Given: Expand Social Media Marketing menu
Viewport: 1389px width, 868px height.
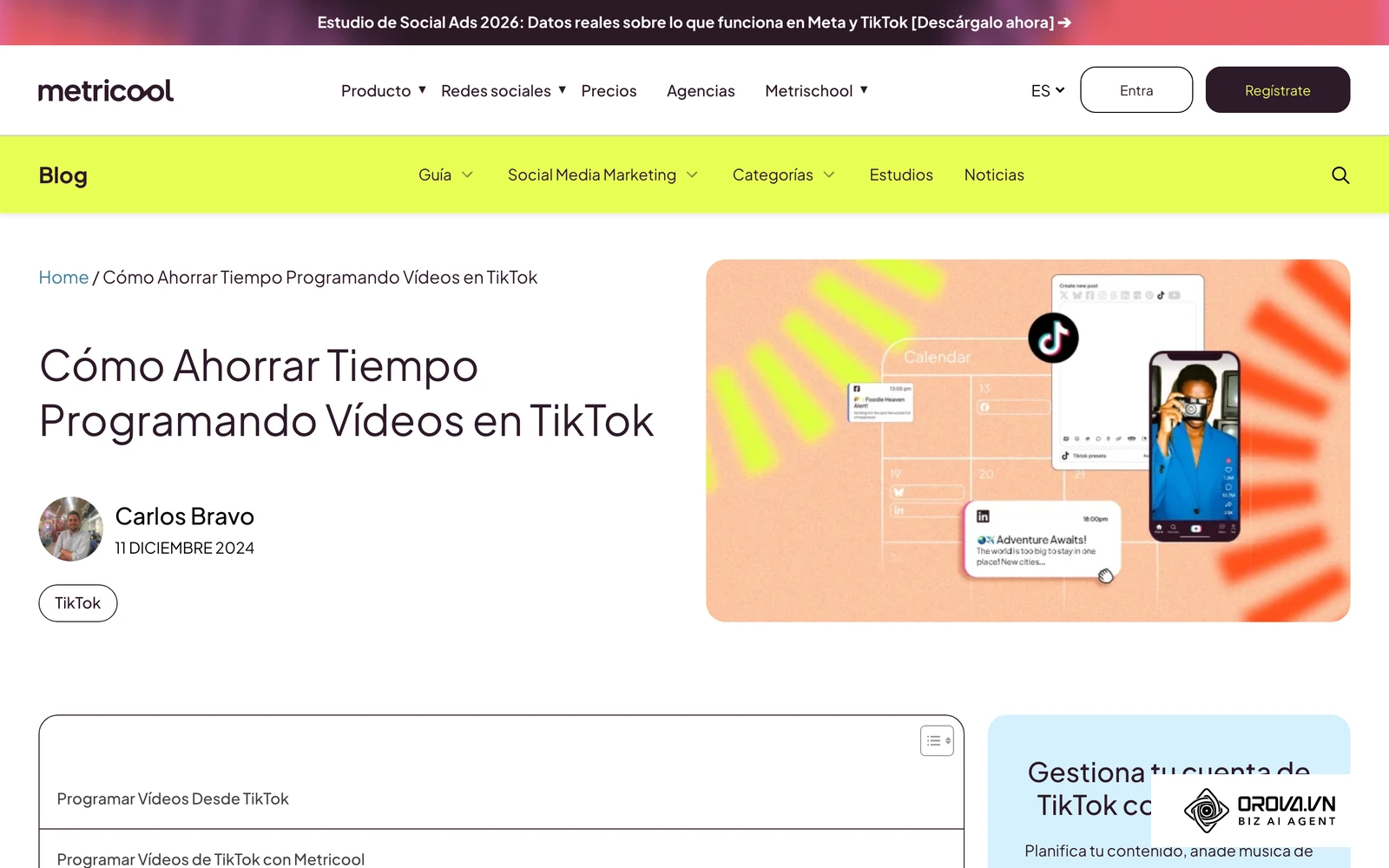Looking at the screenshot, I should tap(602, 175).
